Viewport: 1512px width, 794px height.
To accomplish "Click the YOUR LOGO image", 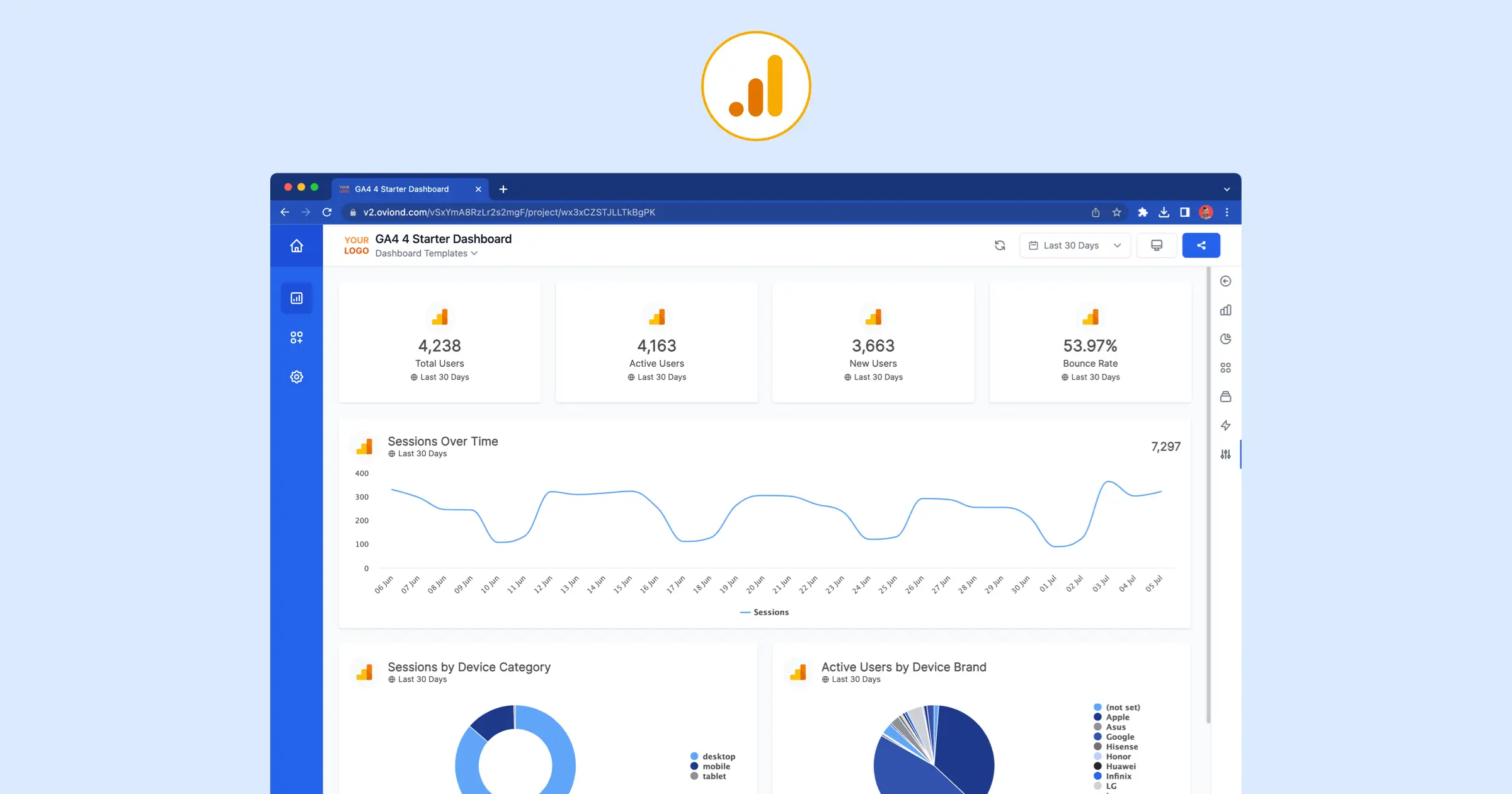I will [357, 245].
